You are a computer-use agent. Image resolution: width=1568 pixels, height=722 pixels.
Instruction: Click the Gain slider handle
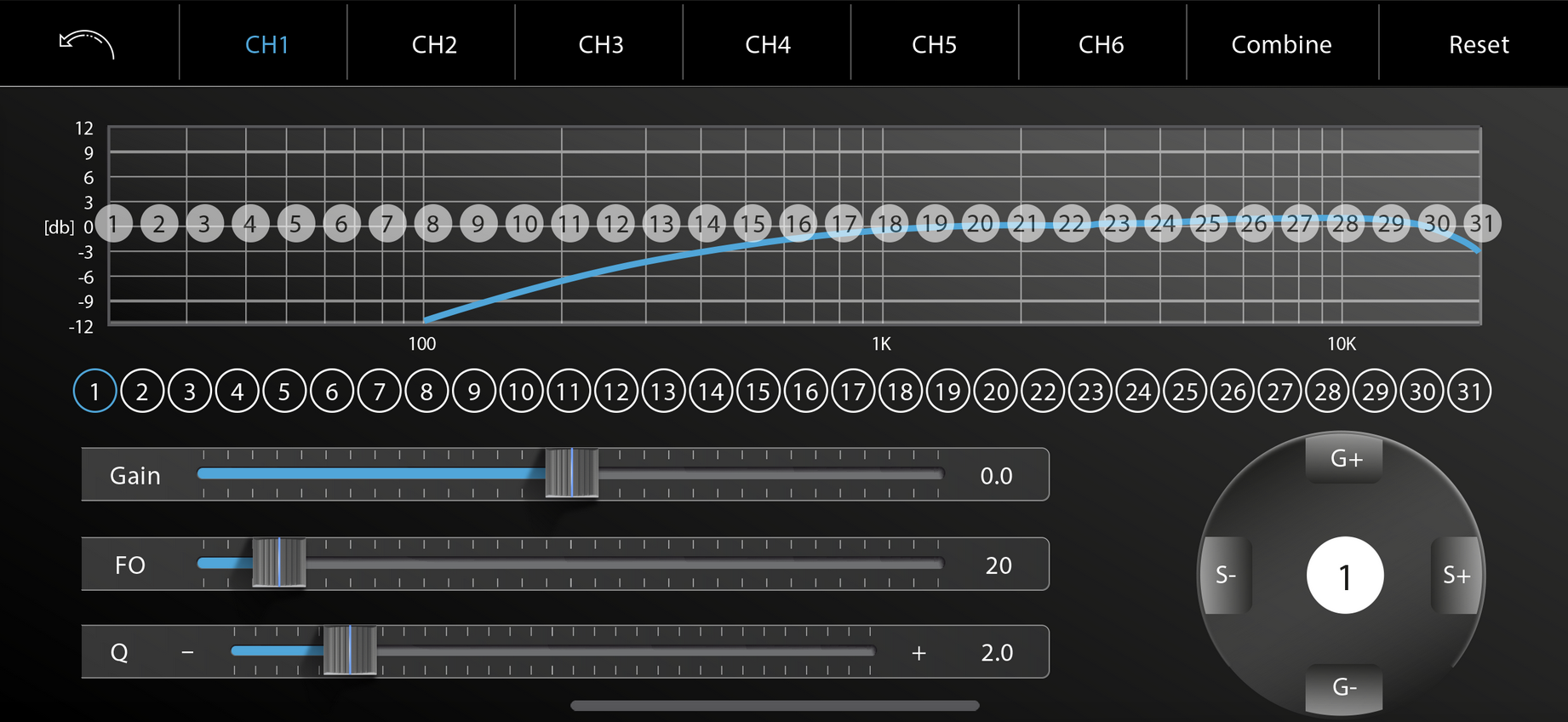[x=572, y=473]
